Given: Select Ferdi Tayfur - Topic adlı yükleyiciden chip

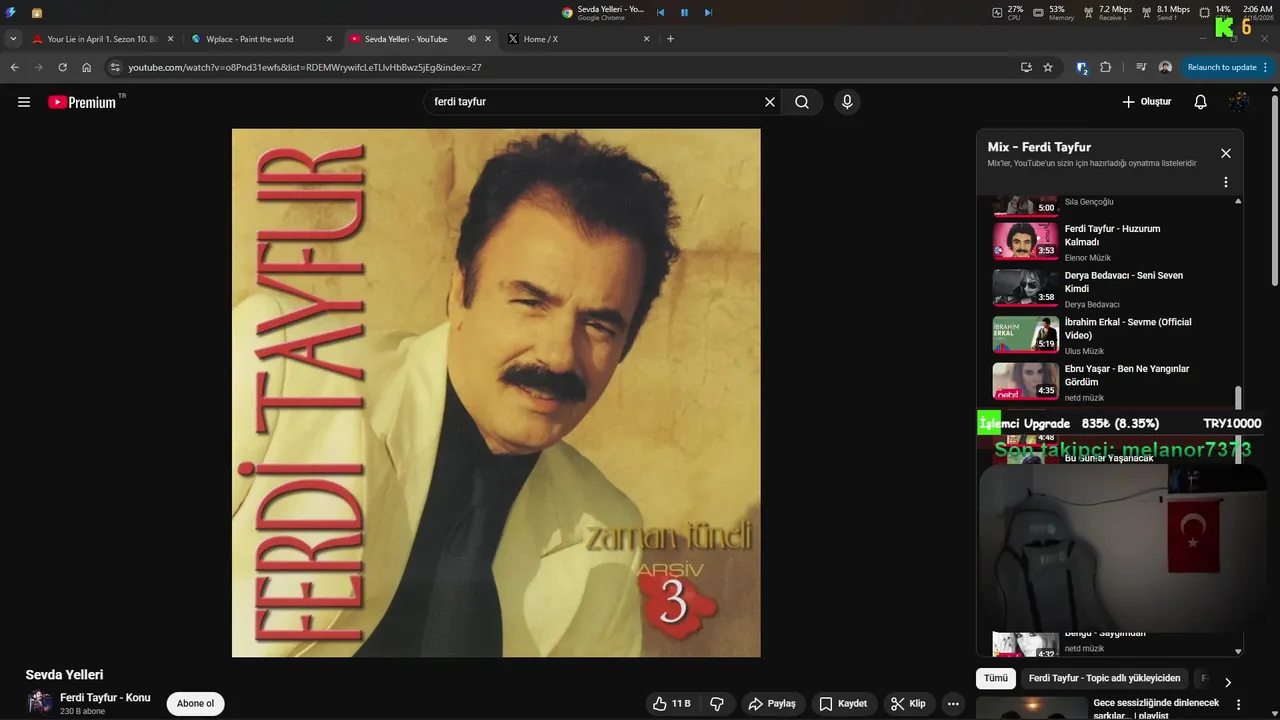Looking at the screenshot, I should pyautogui.click(x=1104, y=678).
